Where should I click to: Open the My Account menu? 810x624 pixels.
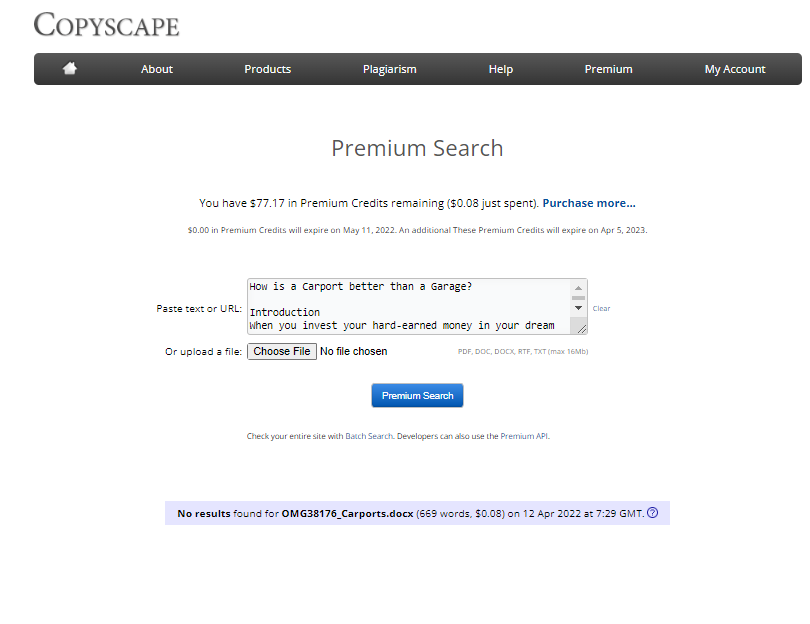tap(735, 69)
